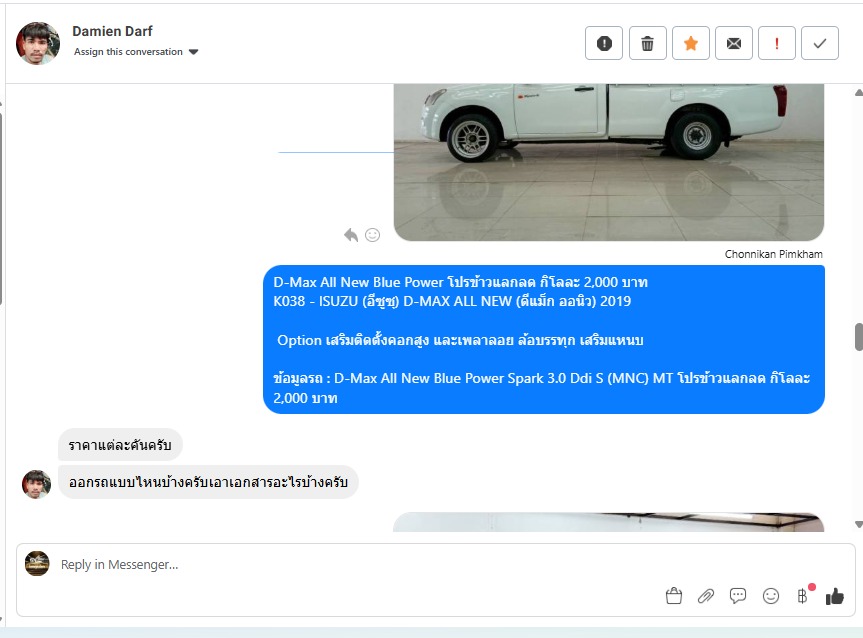The image size is (863, 638).
Task: Open the white pickup truck photo
Action: coord(609,162)
